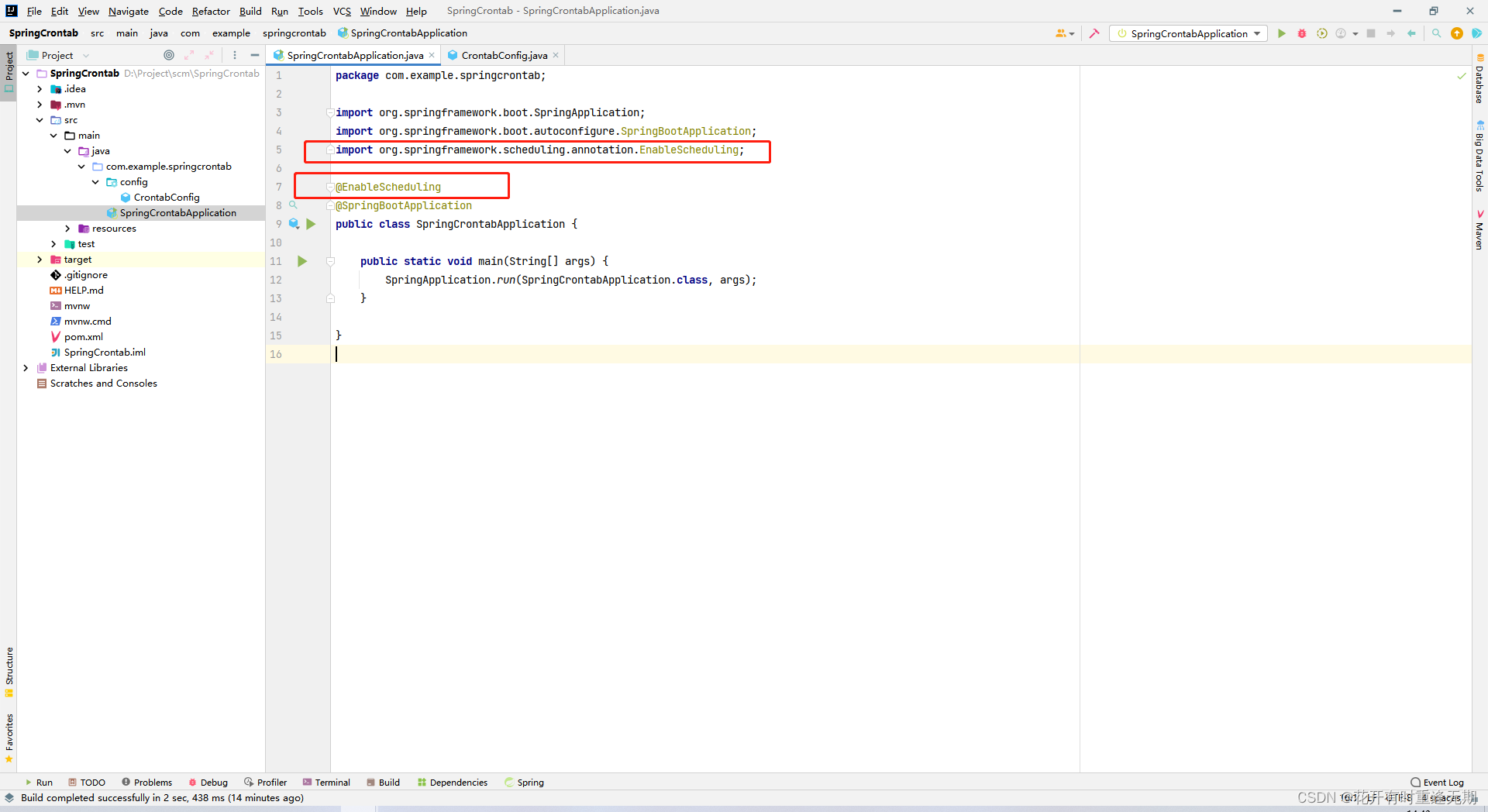Open the Event Log

(x=1438, y=783)
